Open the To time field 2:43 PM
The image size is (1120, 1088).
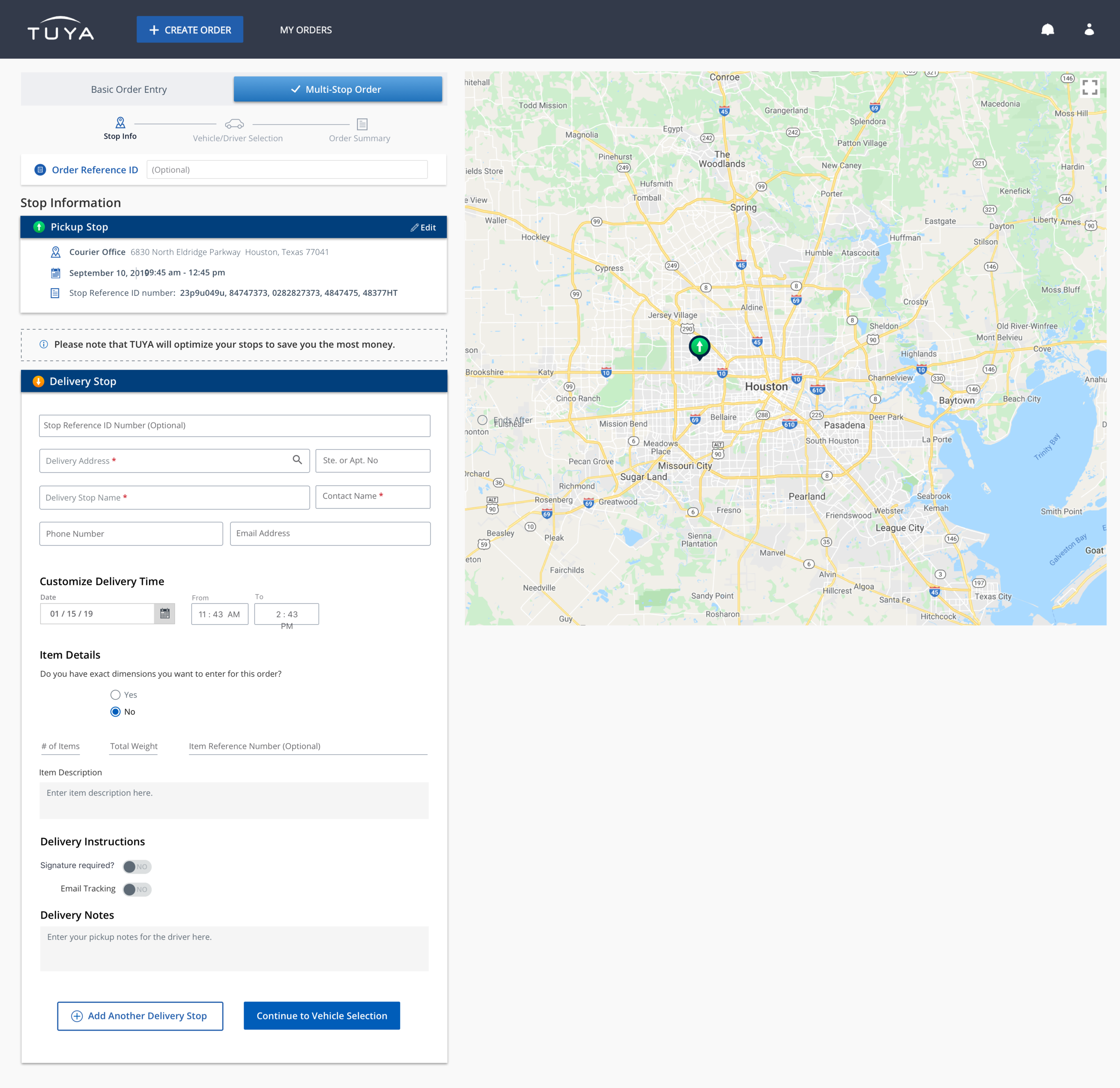286,614
